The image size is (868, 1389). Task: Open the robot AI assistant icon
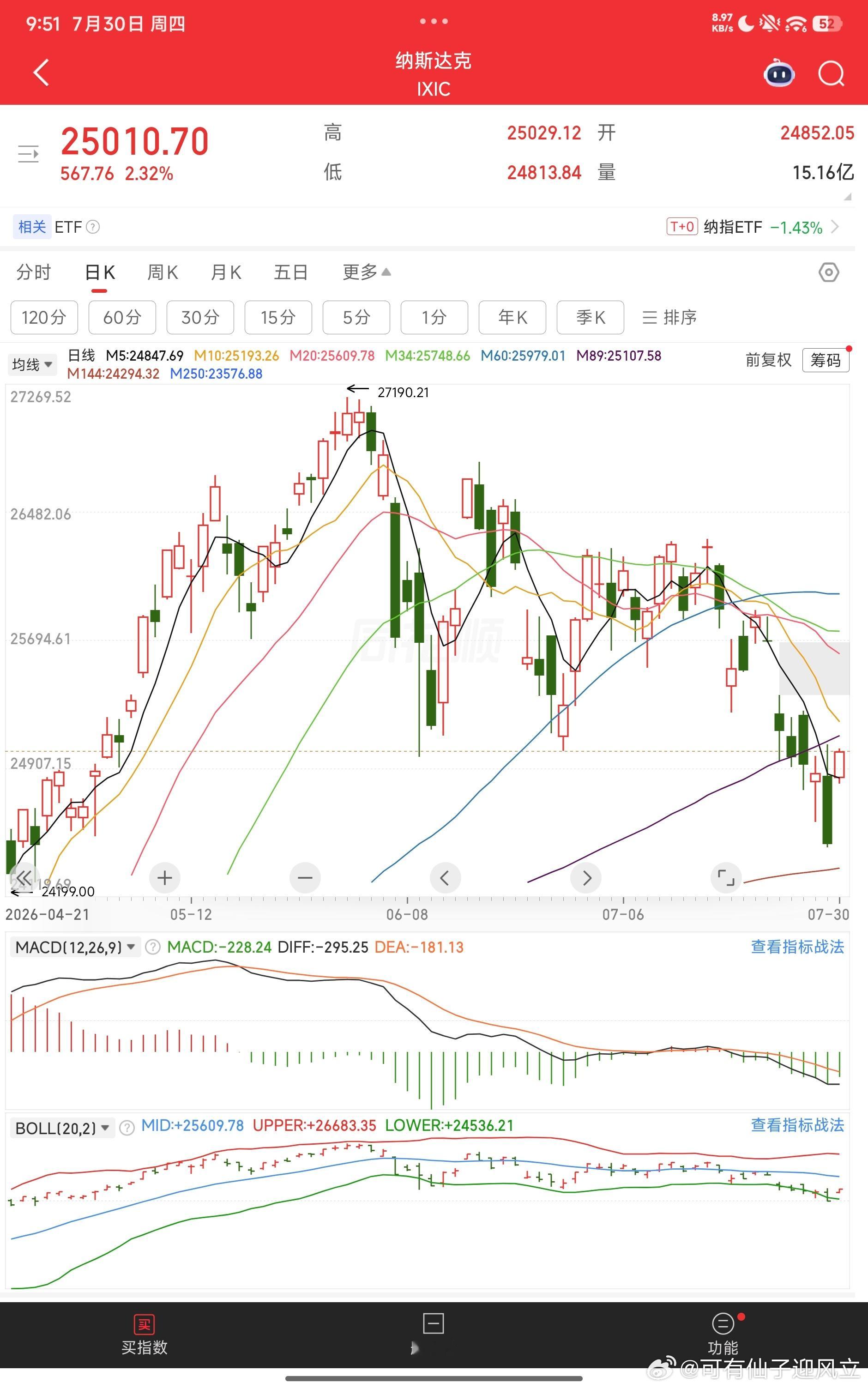779,73
